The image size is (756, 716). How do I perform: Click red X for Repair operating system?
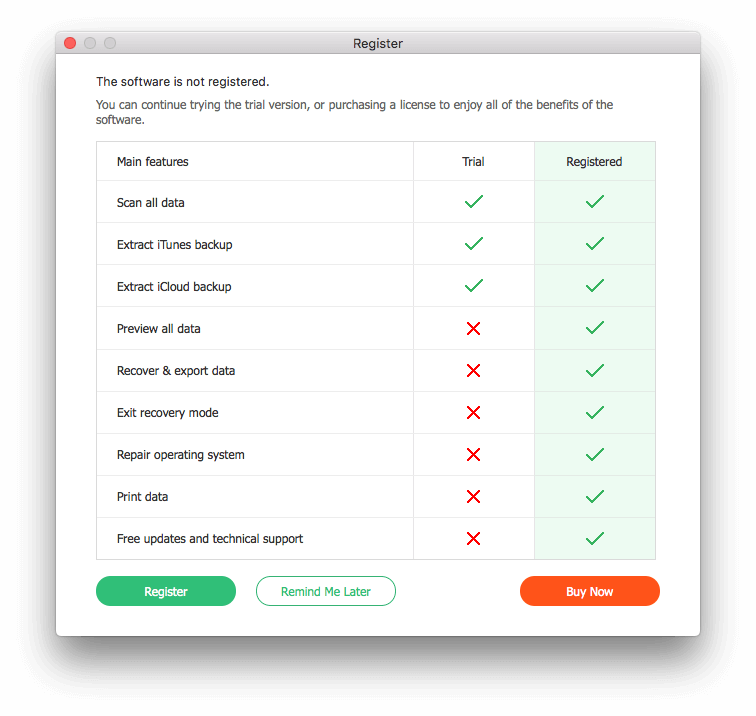[x=473, y=454]
